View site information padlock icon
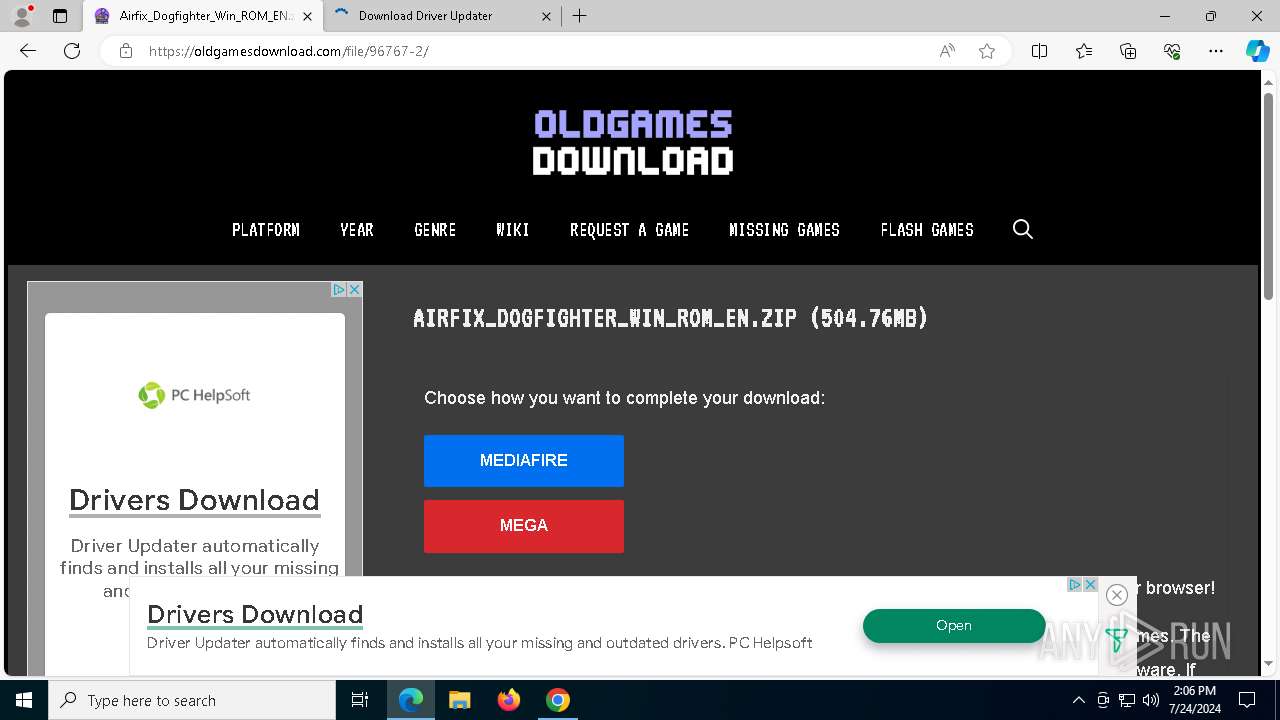Screen dimensions: 1280x720 (126, 51)
